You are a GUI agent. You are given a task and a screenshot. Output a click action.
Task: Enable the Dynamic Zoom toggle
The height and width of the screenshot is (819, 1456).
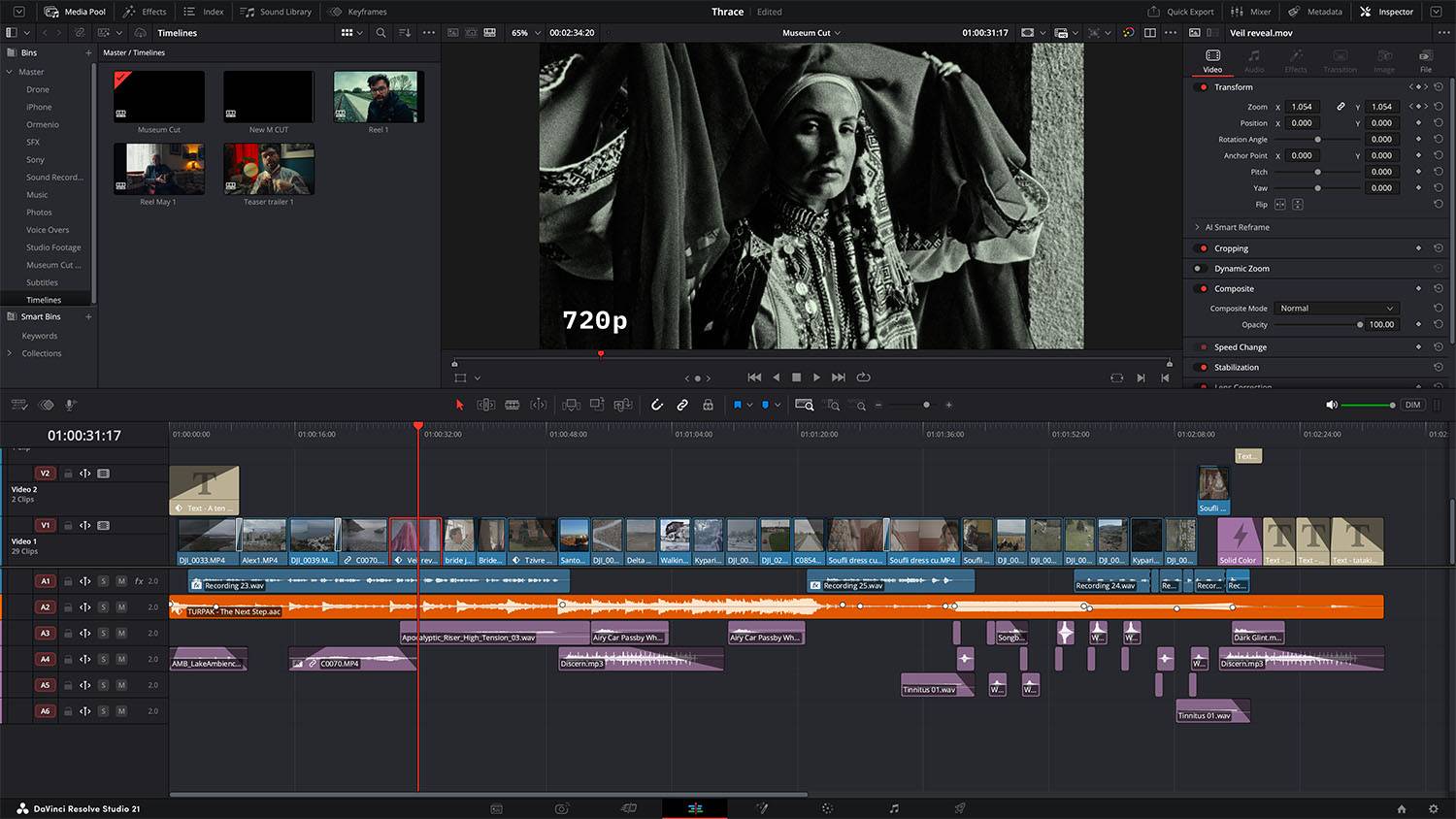[1200, 269]
